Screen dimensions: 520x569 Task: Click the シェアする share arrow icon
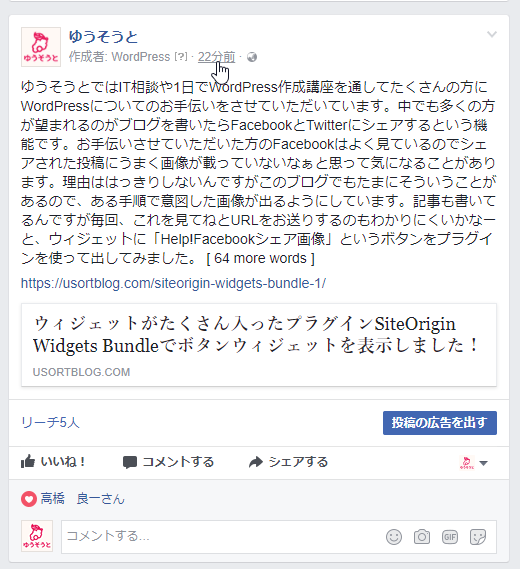[256, 462]
